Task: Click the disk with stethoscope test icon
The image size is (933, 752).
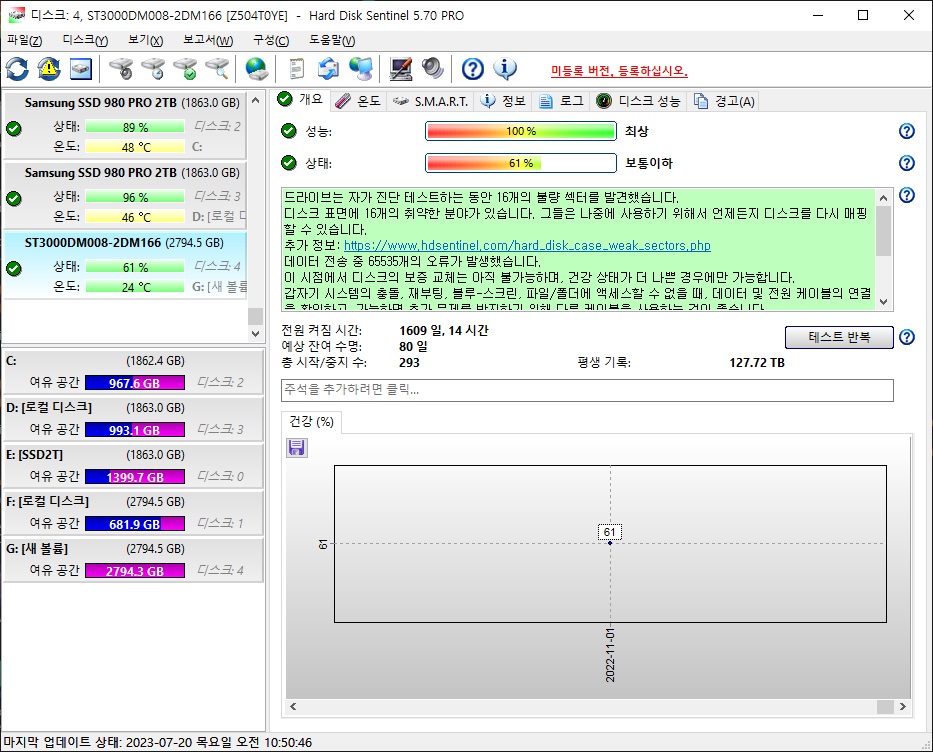Action: click(121, 69)
